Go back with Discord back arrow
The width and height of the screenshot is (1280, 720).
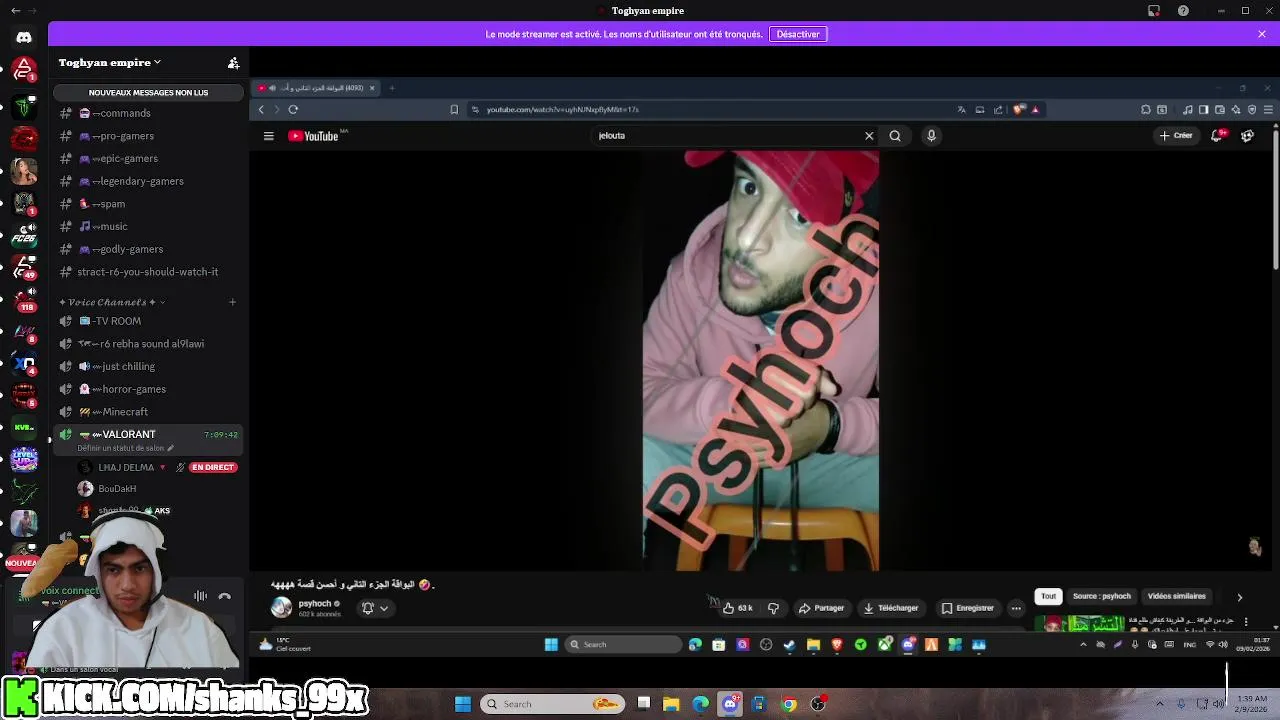click(x=15, y=11)
